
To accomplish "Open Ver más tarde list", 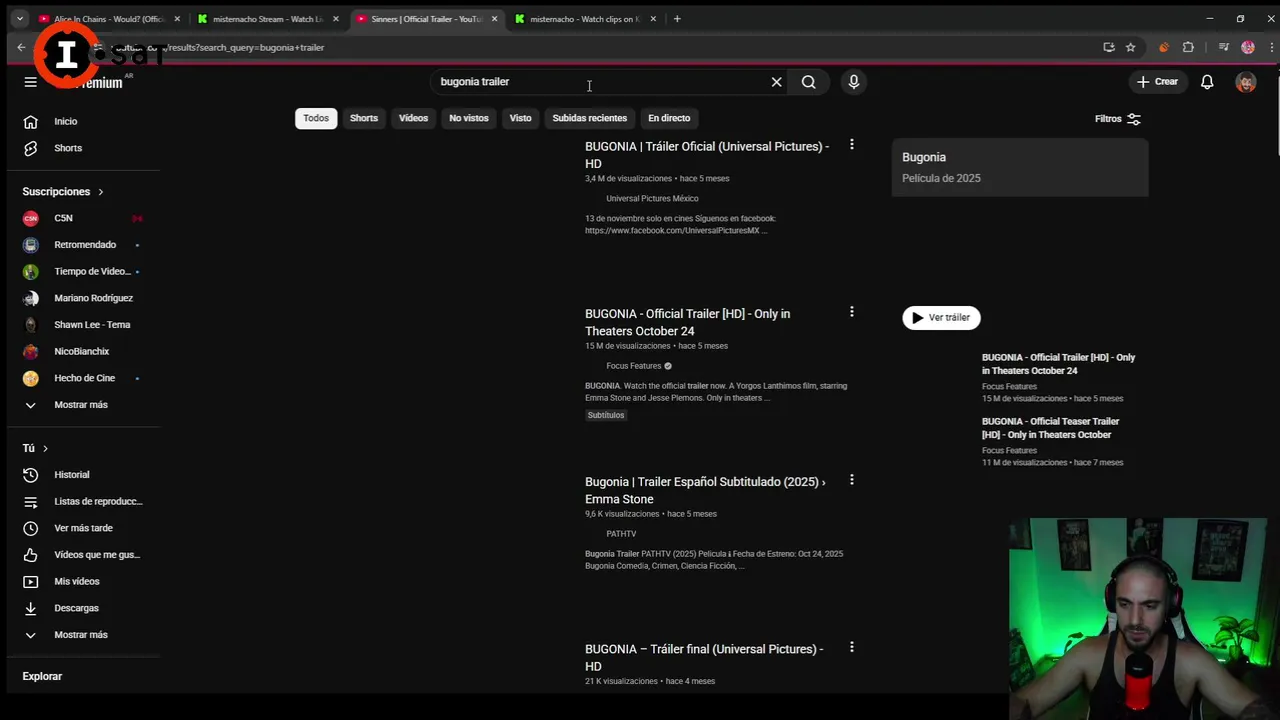I will point(84,528).
